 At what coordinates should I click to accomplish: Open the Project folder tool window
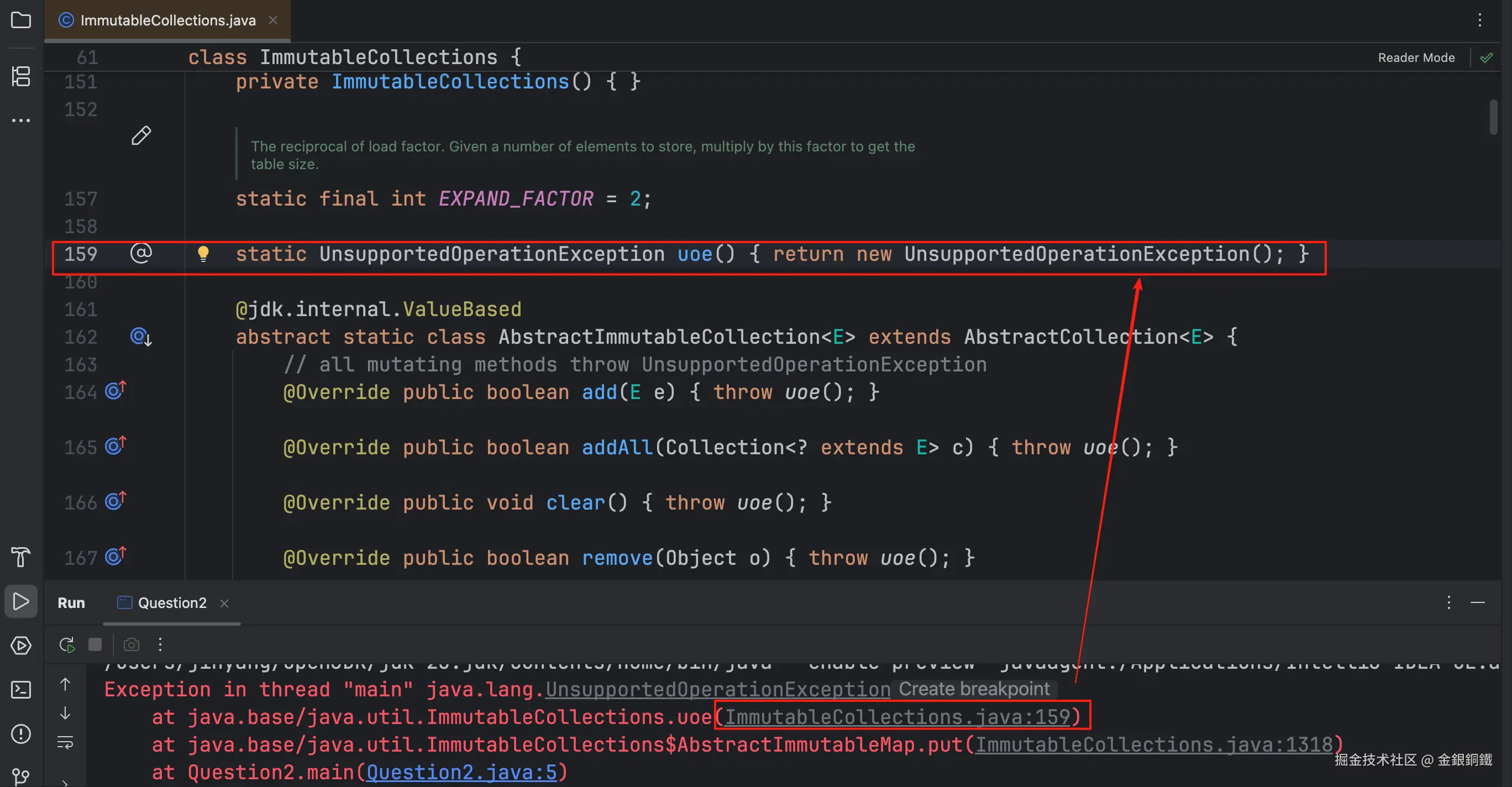pyautogui.click(x=21, y=20)
